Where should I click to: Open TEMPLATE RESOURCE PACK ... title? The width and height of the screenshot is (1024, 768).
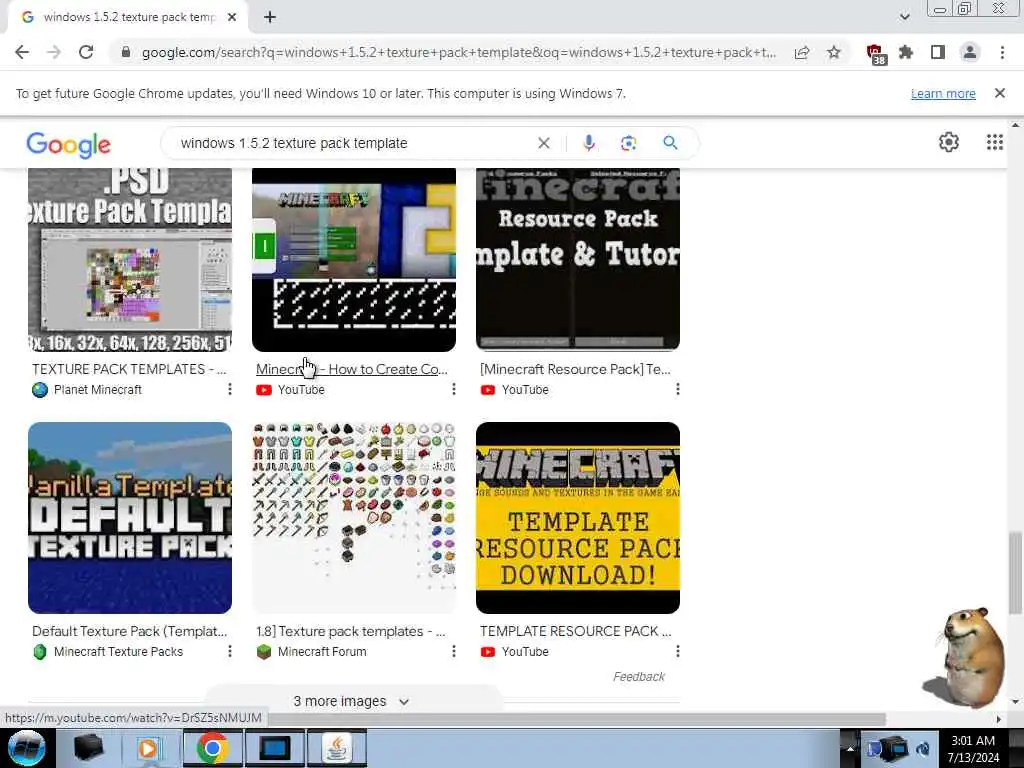575,632
